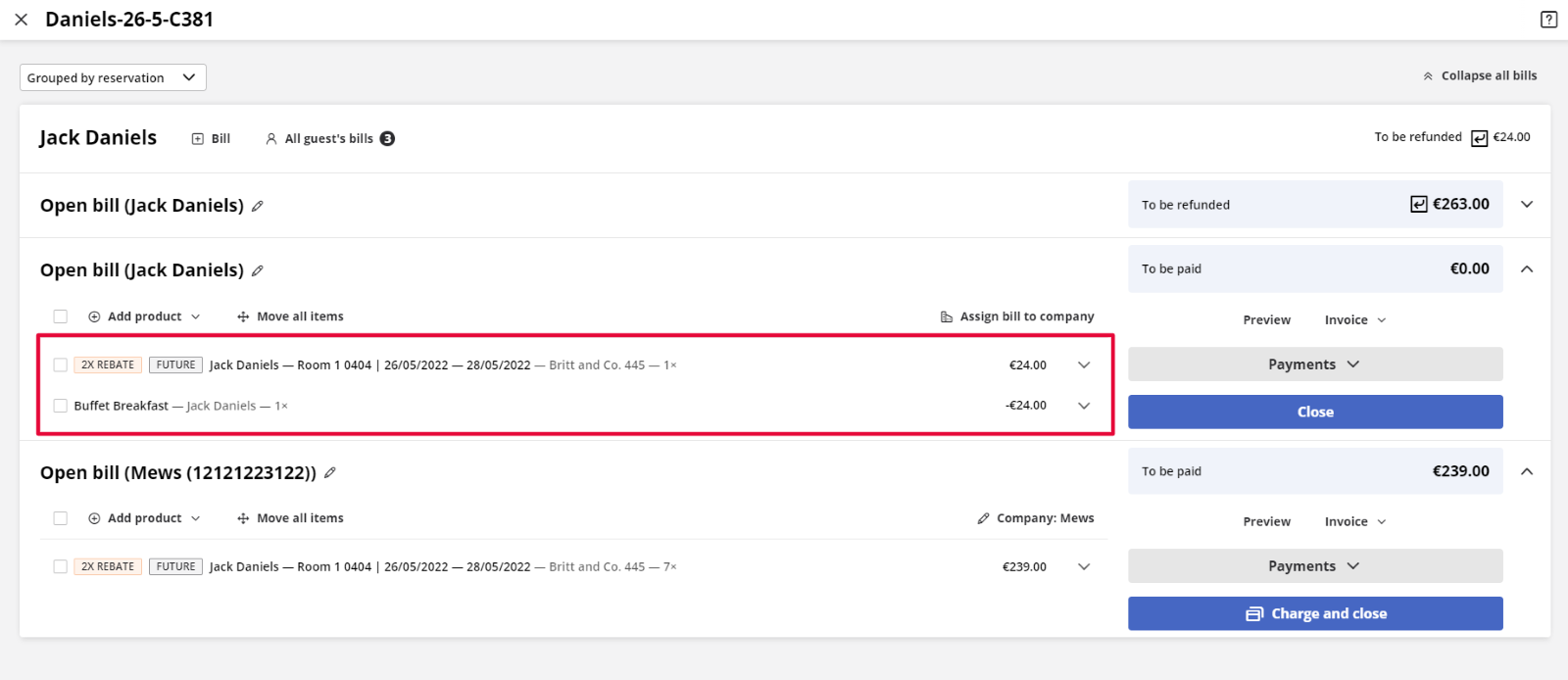Open Payments menu above the Close button
Image resolution: width=1568 pixels, height=680 pixels.
tap(1315, 364)
